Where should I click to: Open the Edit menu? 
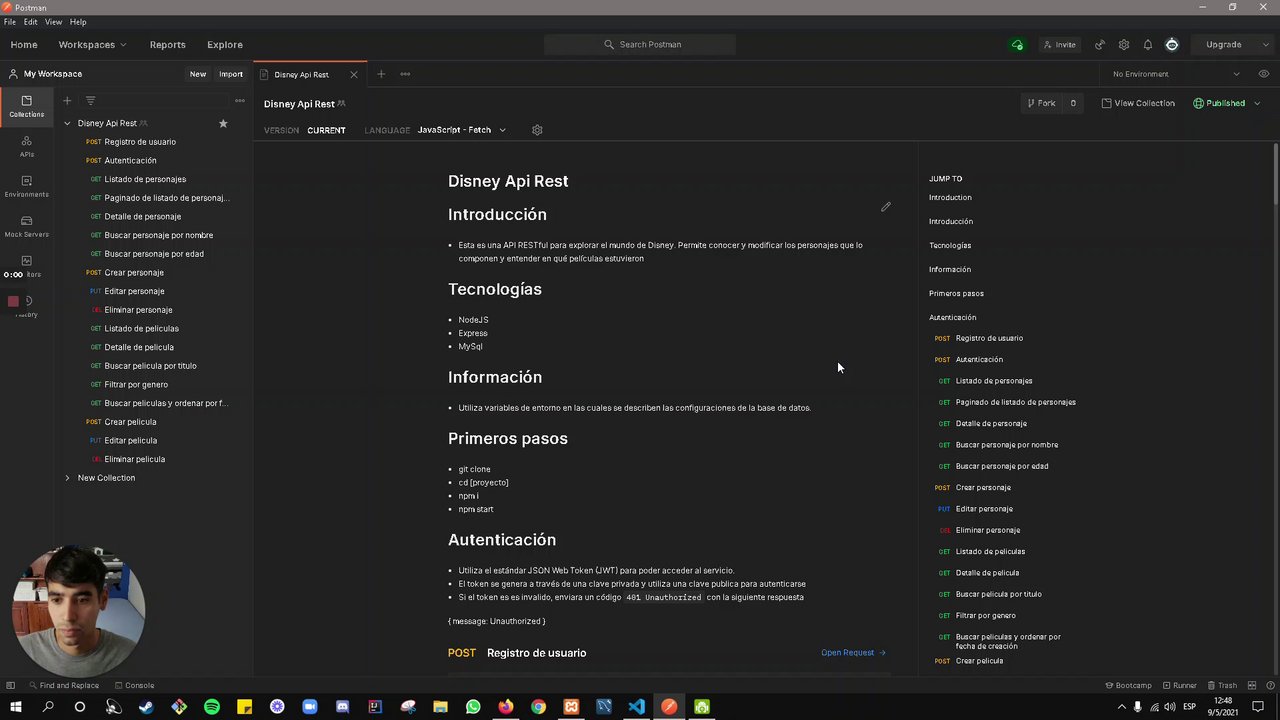coord(31,21)
